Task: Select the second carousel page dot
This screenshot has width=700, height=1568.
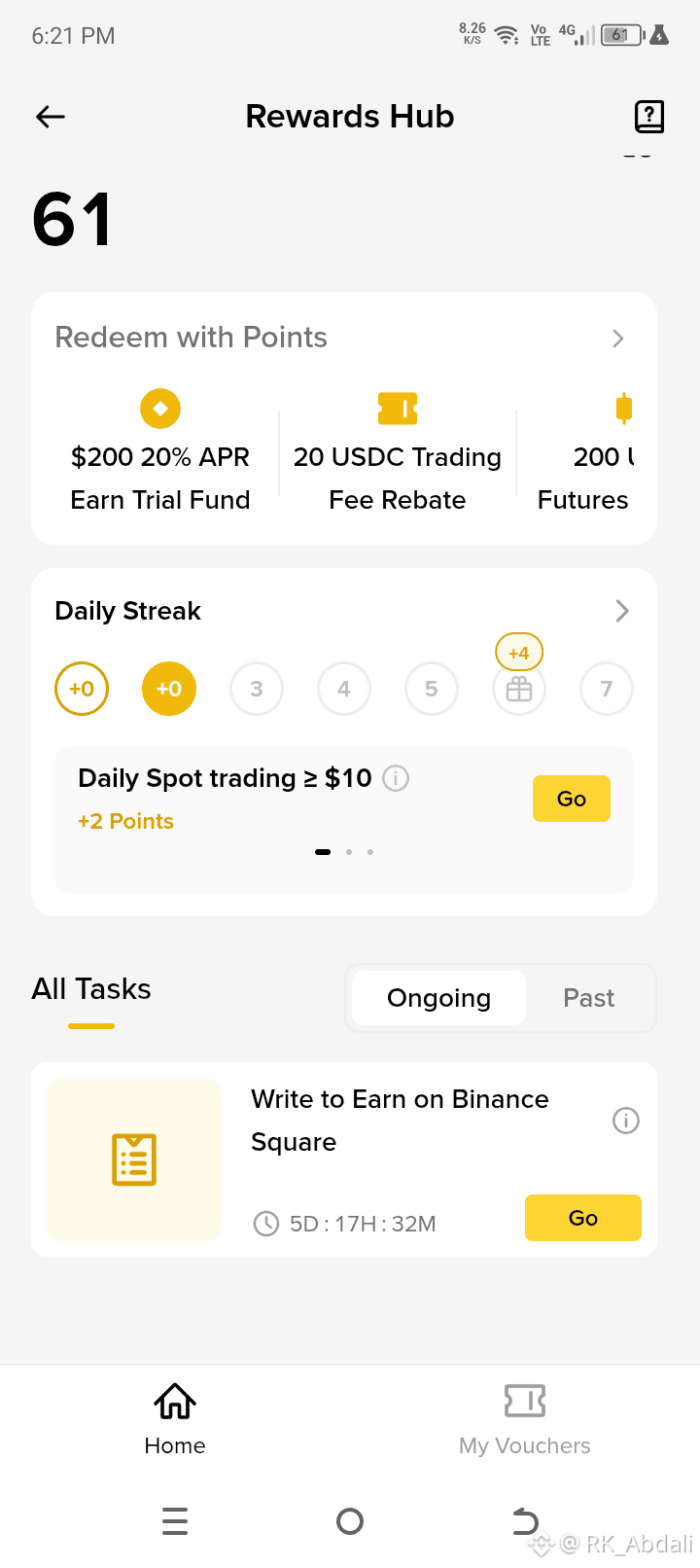Action: pyautogui.click(x=349, y=852)
